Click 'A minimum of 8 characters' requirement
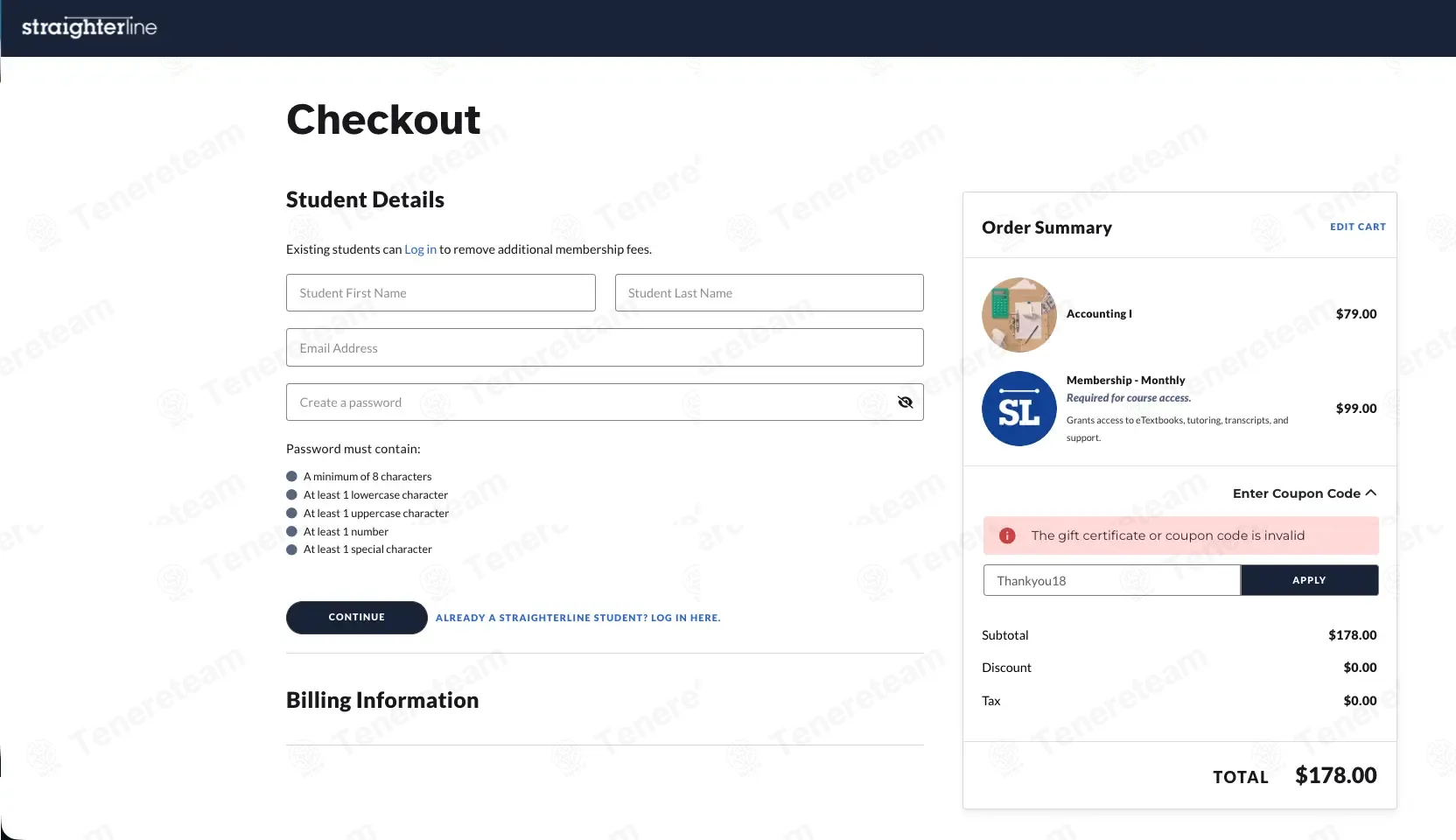 (x=367, y=477)
